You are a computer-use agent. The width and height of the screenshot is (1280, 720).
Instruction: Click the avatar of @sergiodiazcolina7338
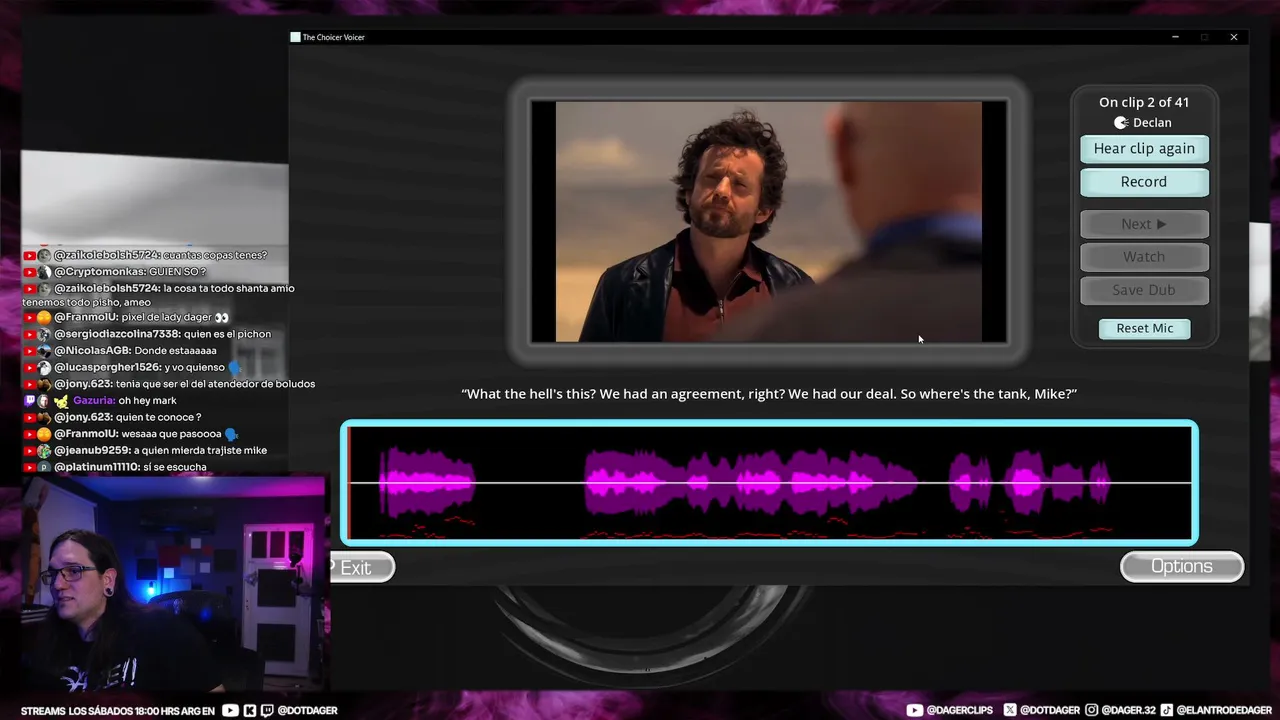tap(44, 334)
